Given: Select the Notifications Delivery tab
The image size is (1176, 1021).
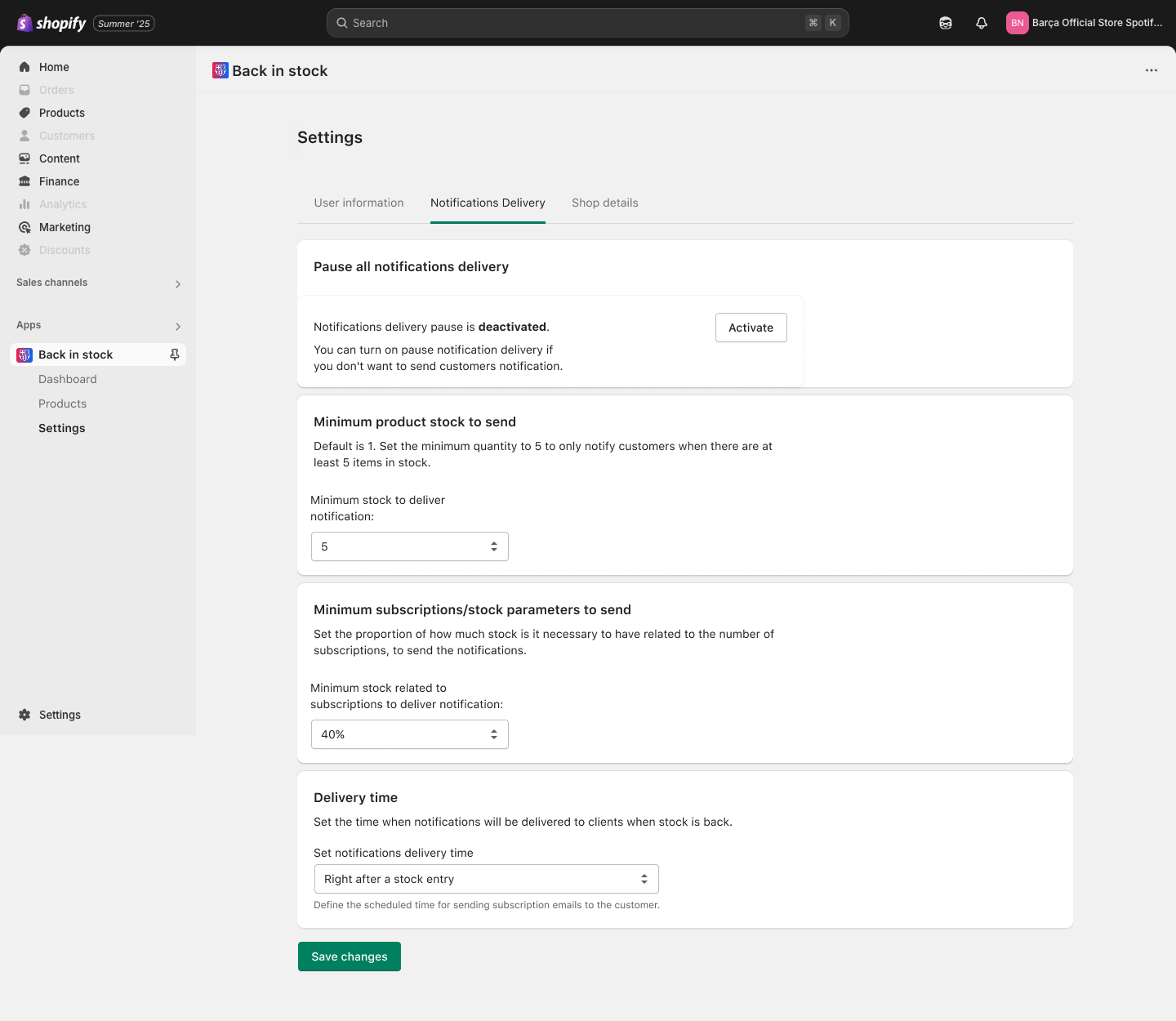Looking at the screenshot, I should (x=488, y=203).
